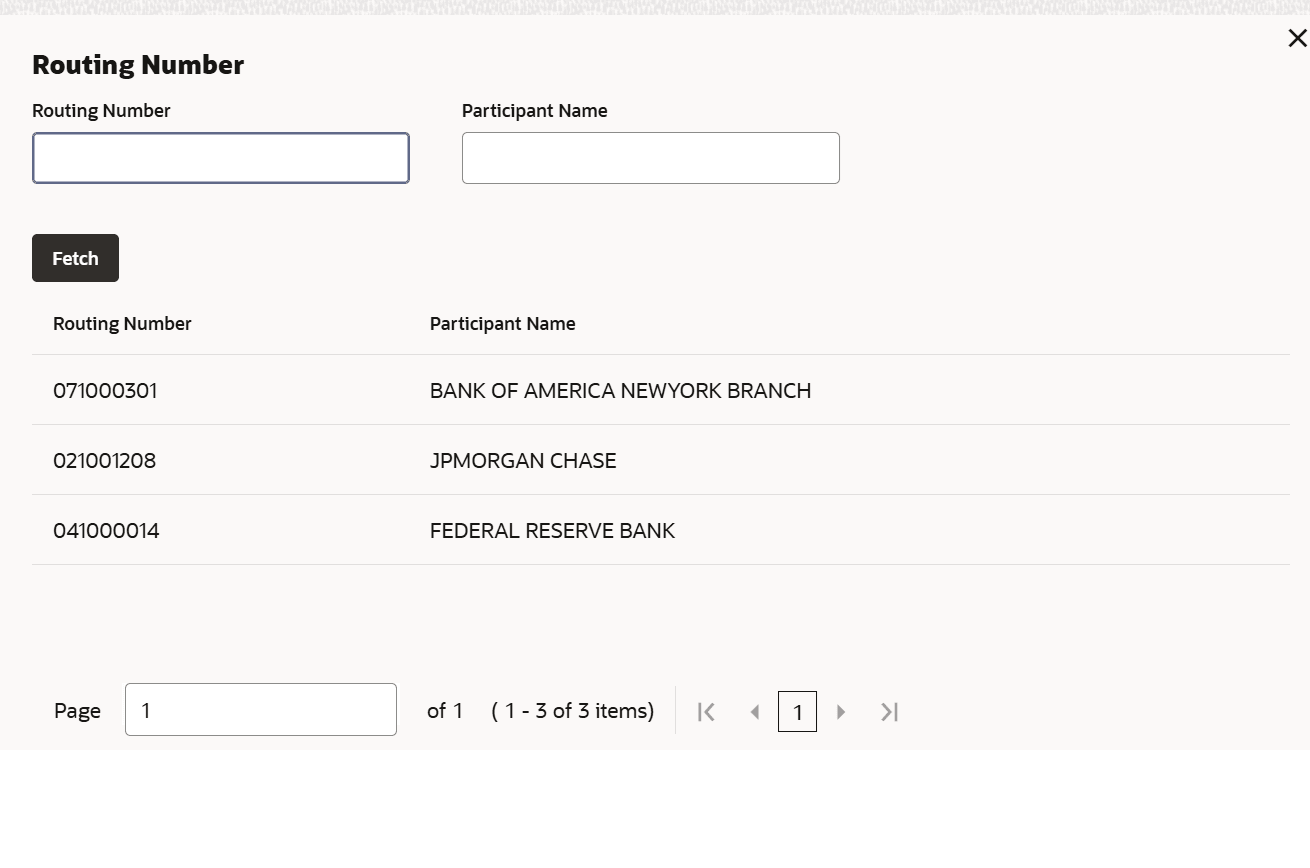Click the Routing Number dialog title
The height and width of the screenshot is (868, 1310).
pos(138,65)
